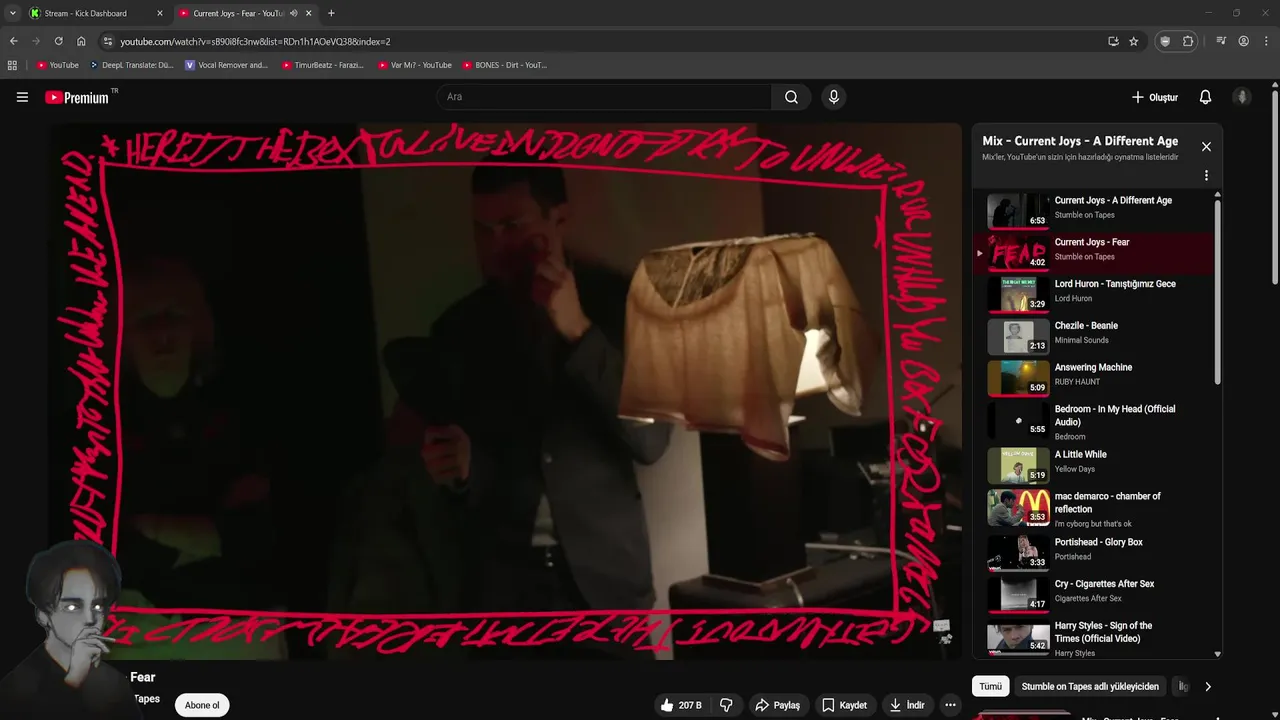Mute the audio on the YouTube tab
This screenshot has height=720, width=1280.
[x=294, y=13]
